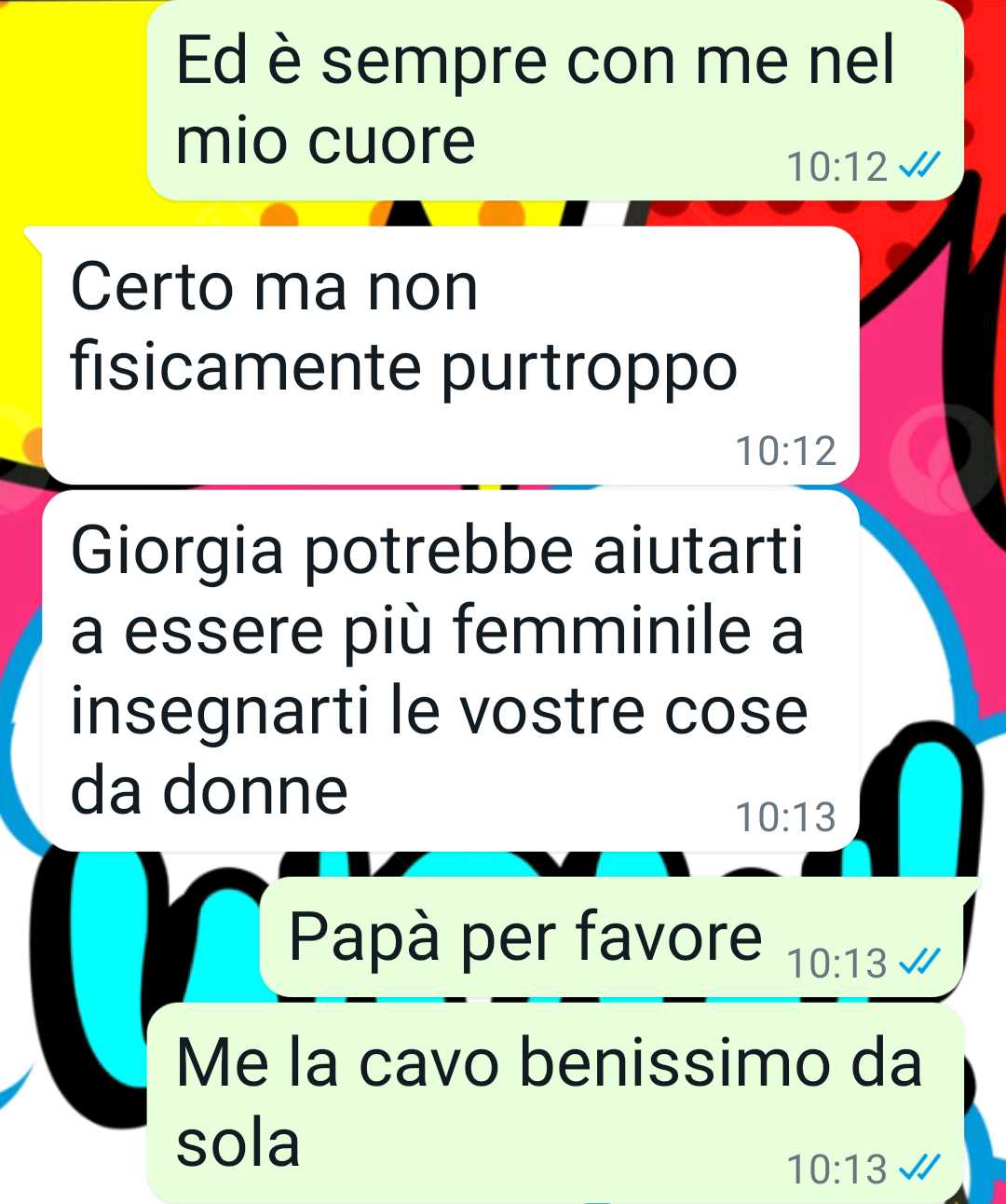Viewport: 1006px width, 1204px height.
Task: Select the message starting with "Giorgia potrebbe aiutarti"
Action: pos(450,671)
